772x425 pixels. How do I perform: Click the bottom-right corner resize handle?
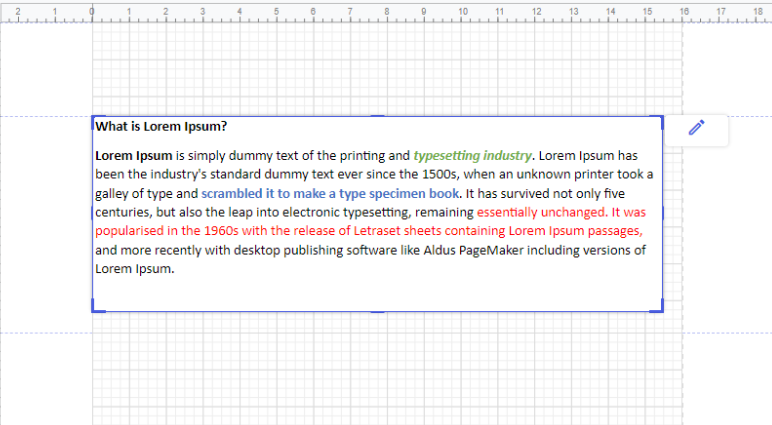pyautogui.click(x=657, y=306)
